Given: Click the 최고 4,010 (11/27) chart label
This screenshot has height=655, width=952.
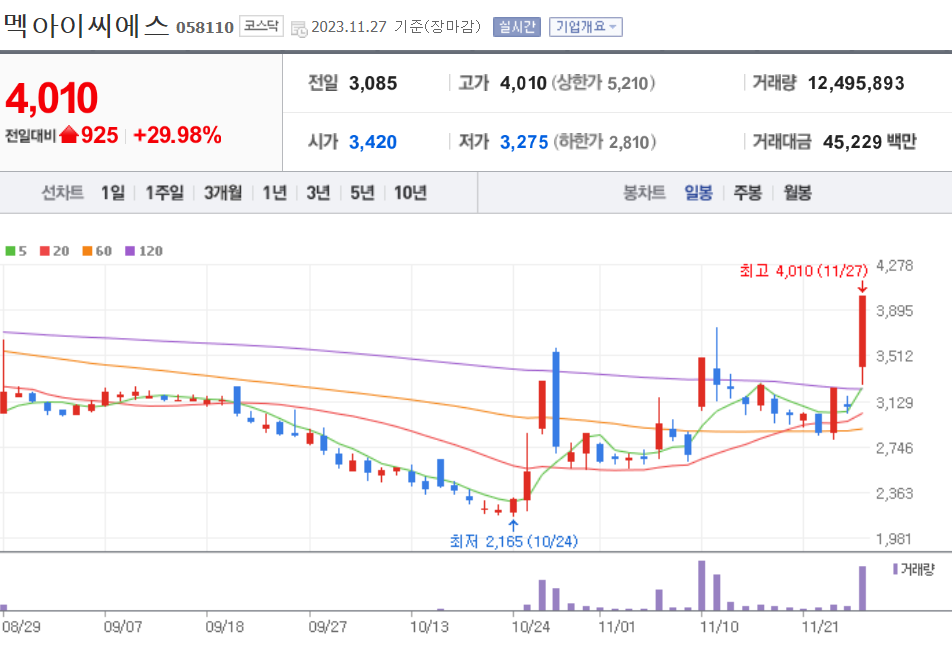Looking at the screenshot, I should [x=803, y=271].
